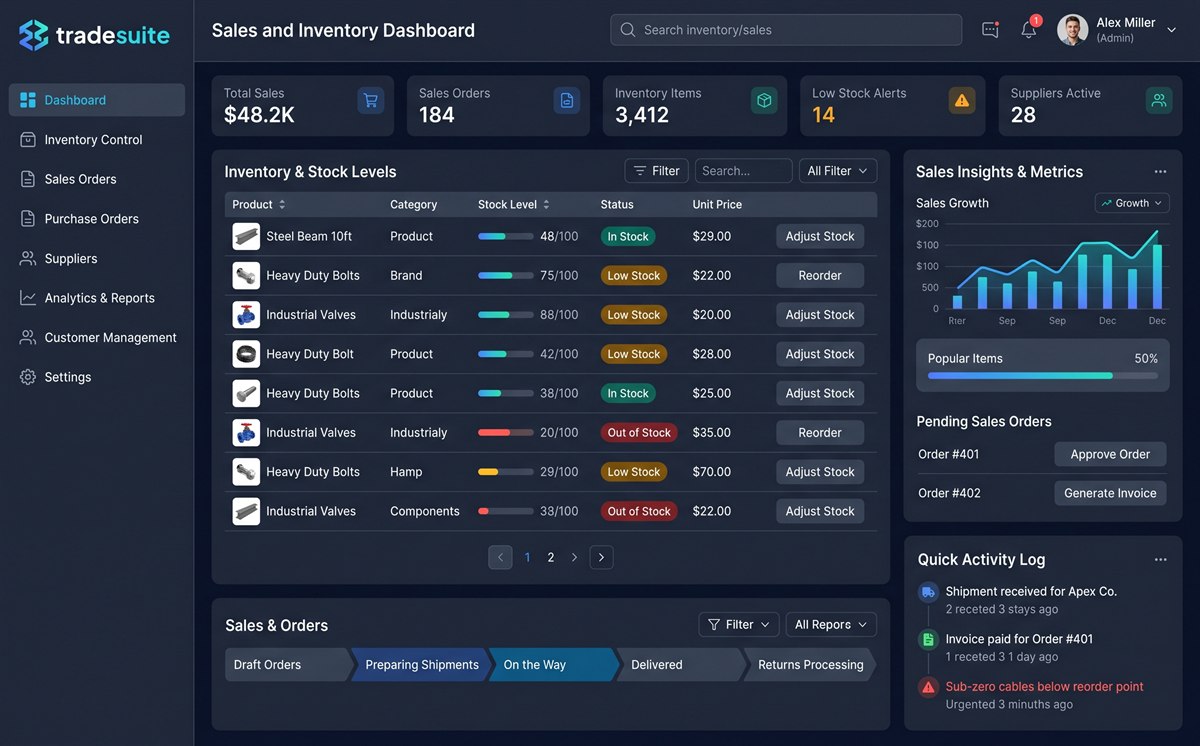Screen dimensions: 1200x746
Task: Open the messages chat icon
Action: 990,30
